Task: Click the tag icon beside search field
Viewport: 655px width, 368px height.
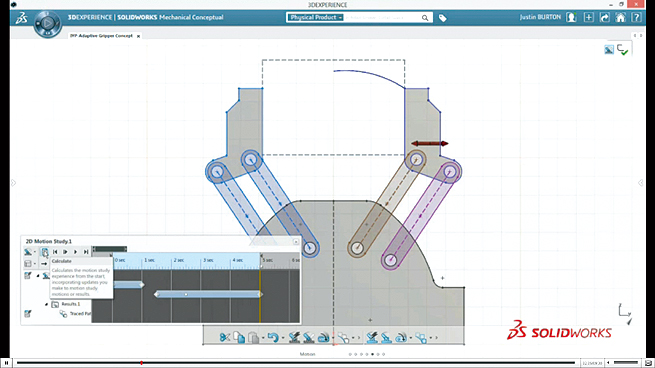Action: click(442, 18)
